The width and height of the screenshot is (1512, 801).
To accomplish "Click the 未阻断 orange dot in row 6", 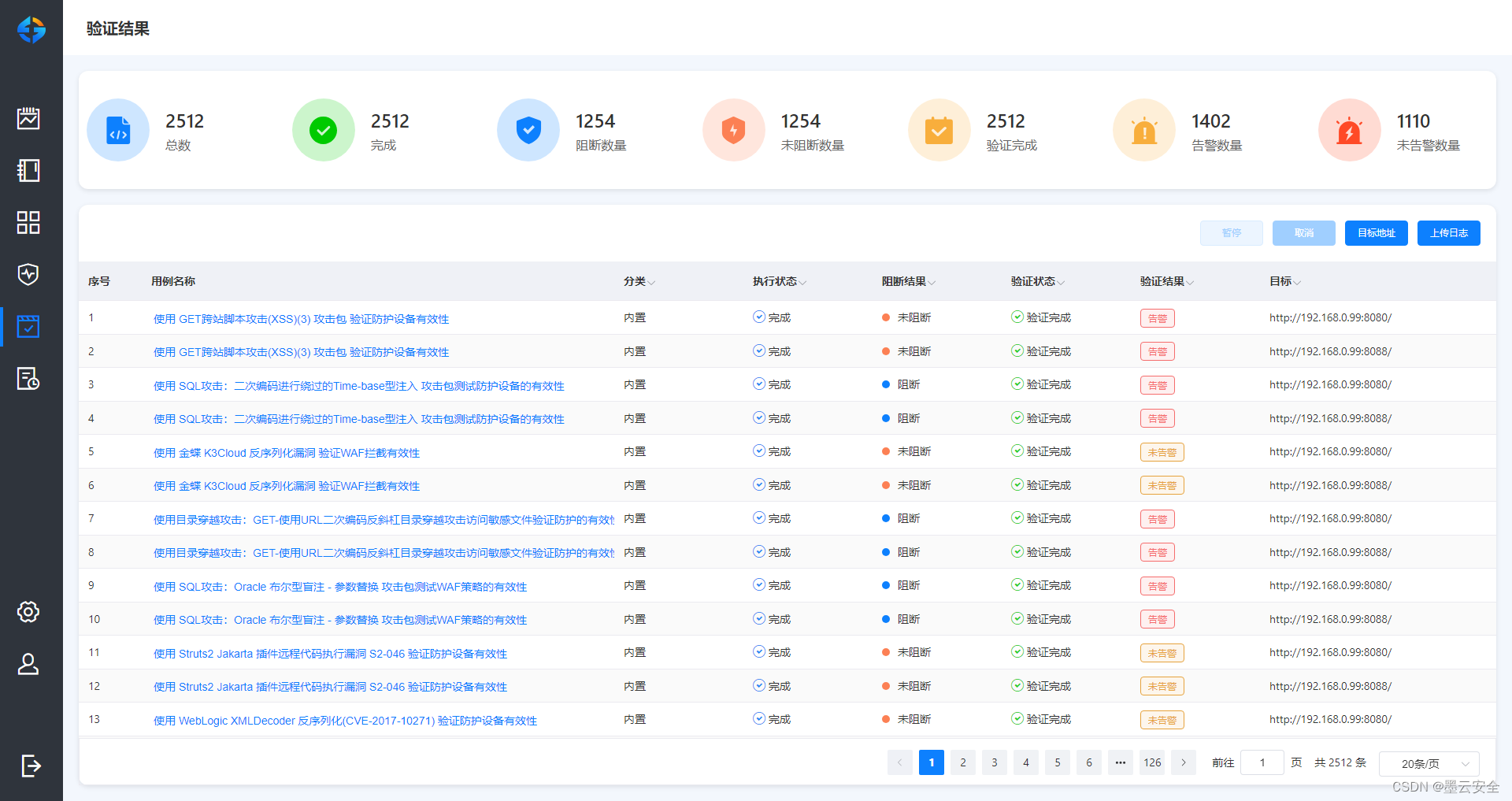I will pos(886,485).
